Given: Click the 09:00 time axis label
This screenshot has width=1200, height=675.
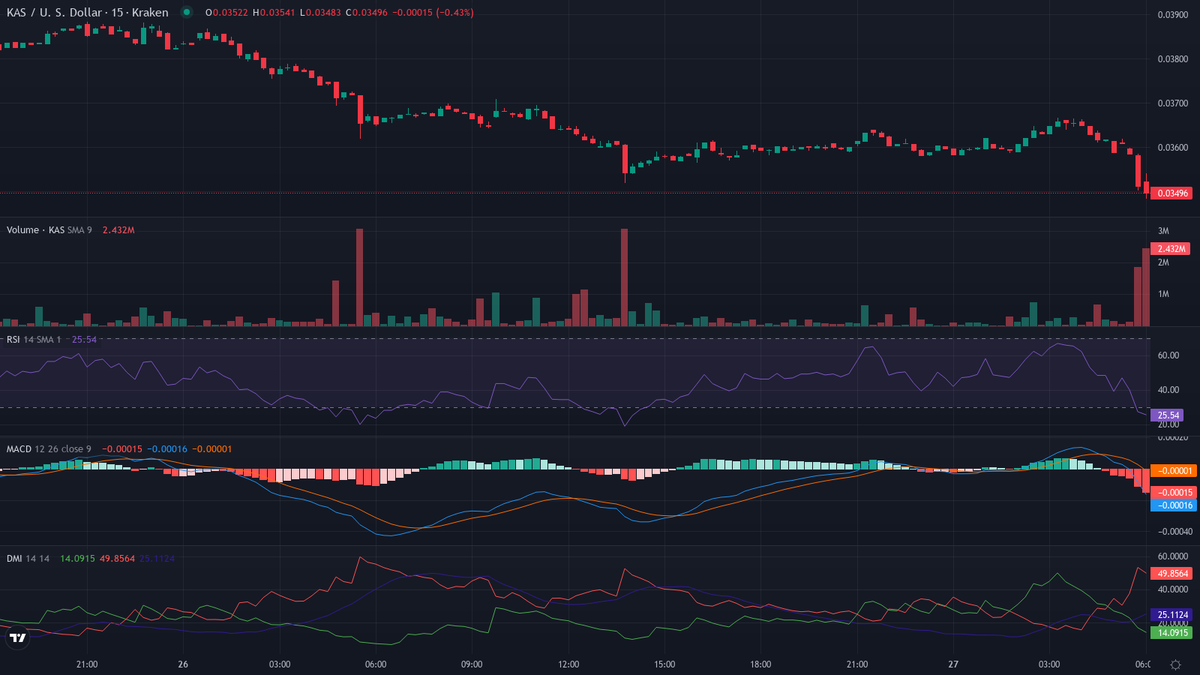Looking at the screenshot, I should point(472,664).
